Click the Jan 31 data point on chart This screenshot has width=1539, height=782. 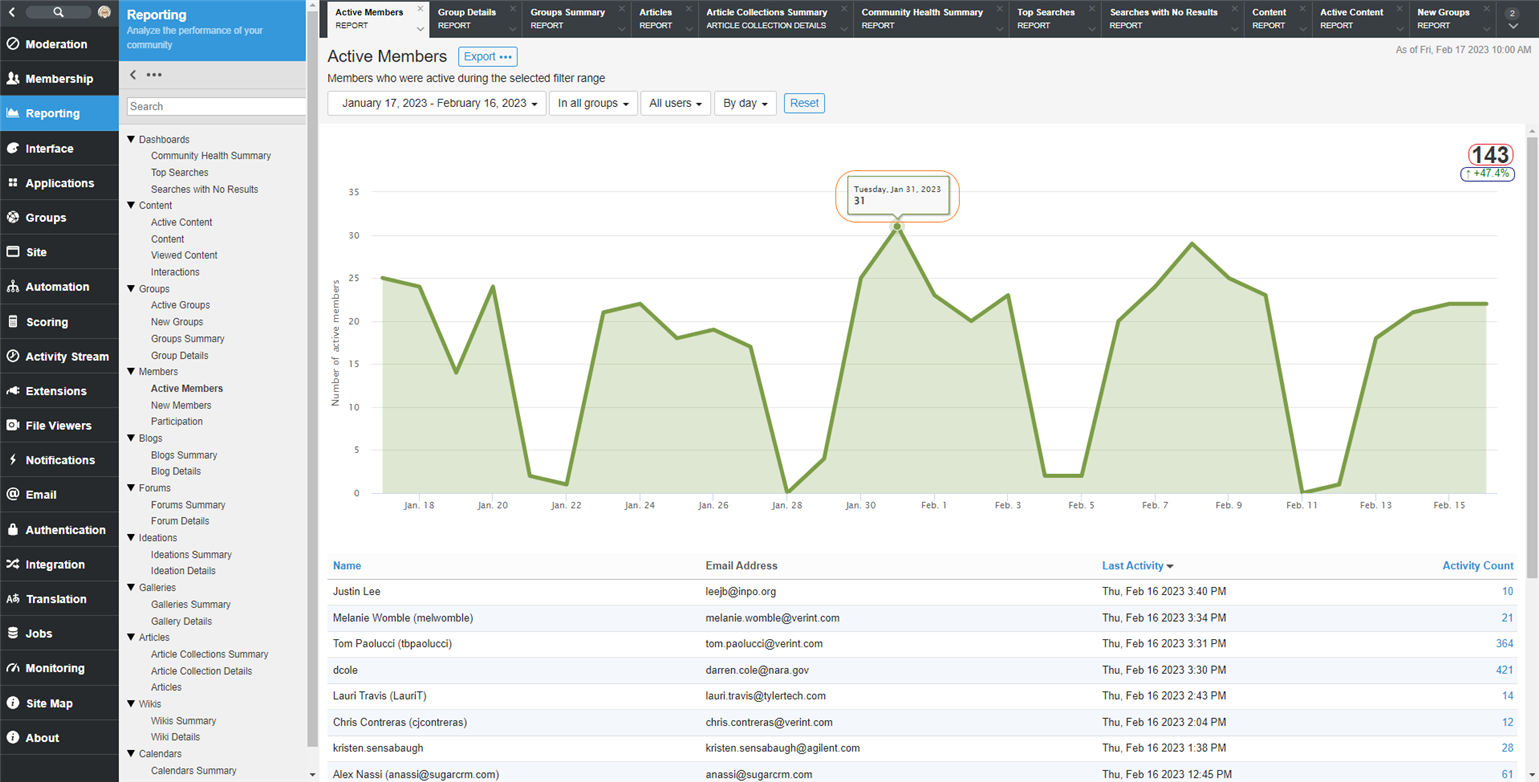click(897, 226)
